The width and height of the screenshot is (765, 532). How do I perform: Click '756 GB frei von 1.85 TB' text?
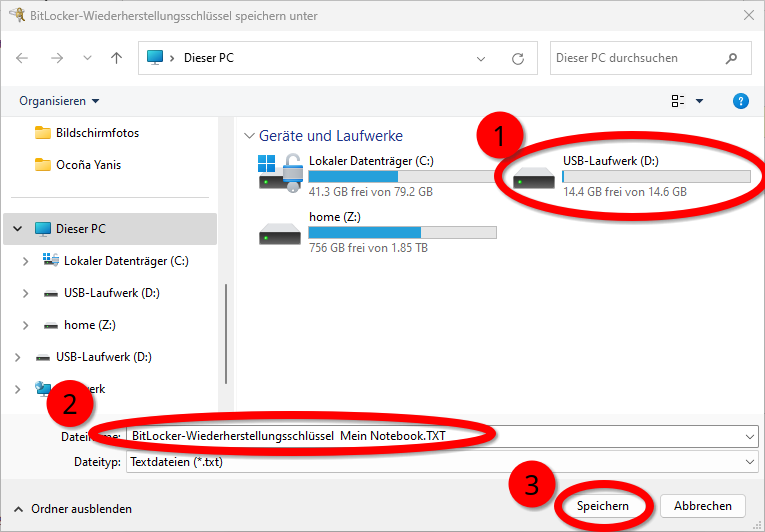point(368,248)
